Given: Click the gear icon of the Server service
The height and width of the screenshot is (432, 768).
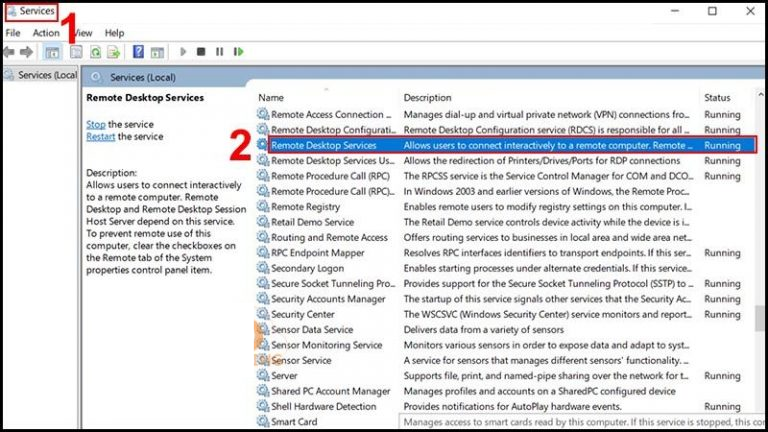Looking at the screenshot, I should point(263,375).
